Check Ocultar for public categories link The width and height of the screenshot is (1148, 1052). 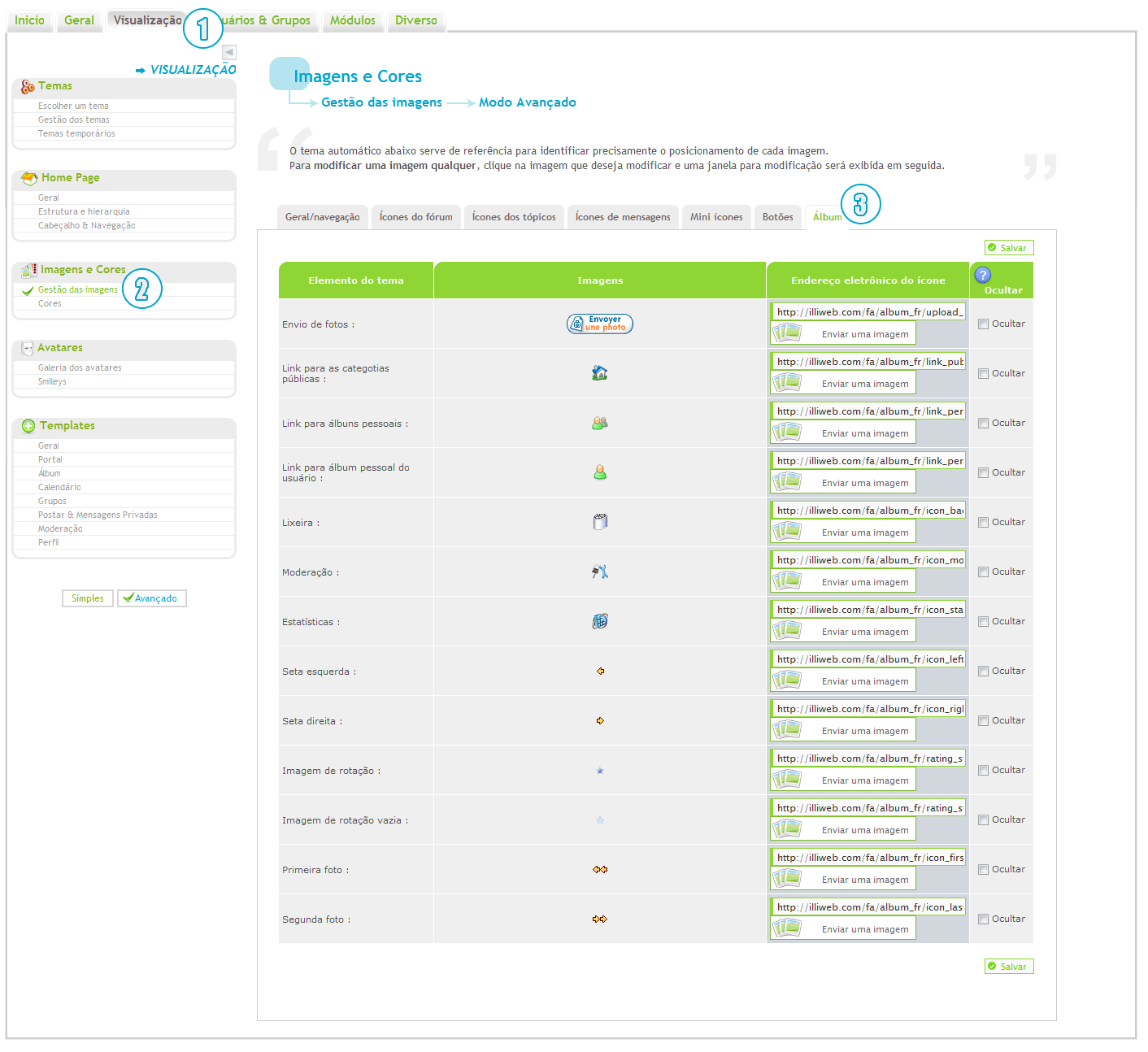[x=983, y=373]
